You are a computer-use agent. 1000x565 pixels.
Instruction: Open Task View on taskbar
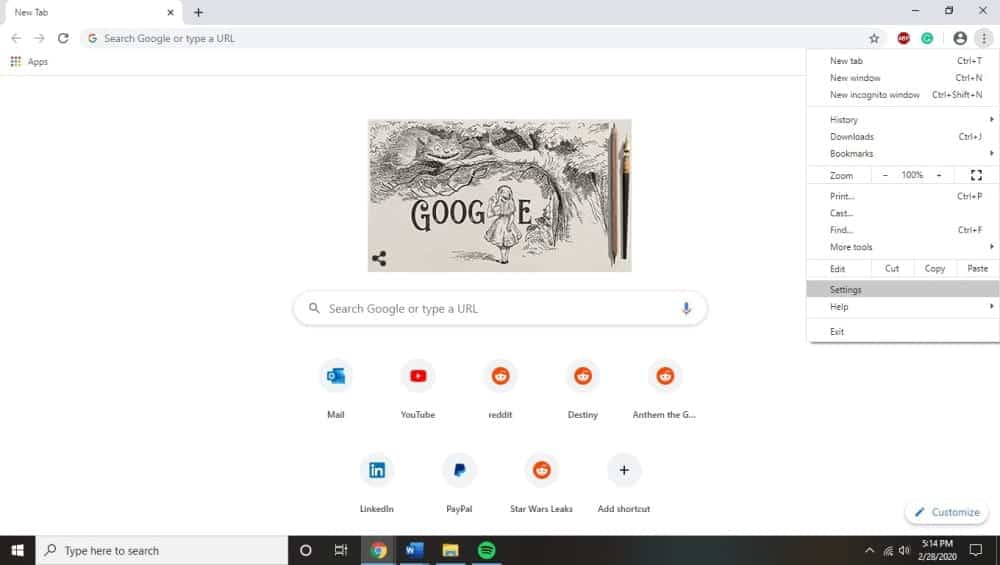(341, 550)
